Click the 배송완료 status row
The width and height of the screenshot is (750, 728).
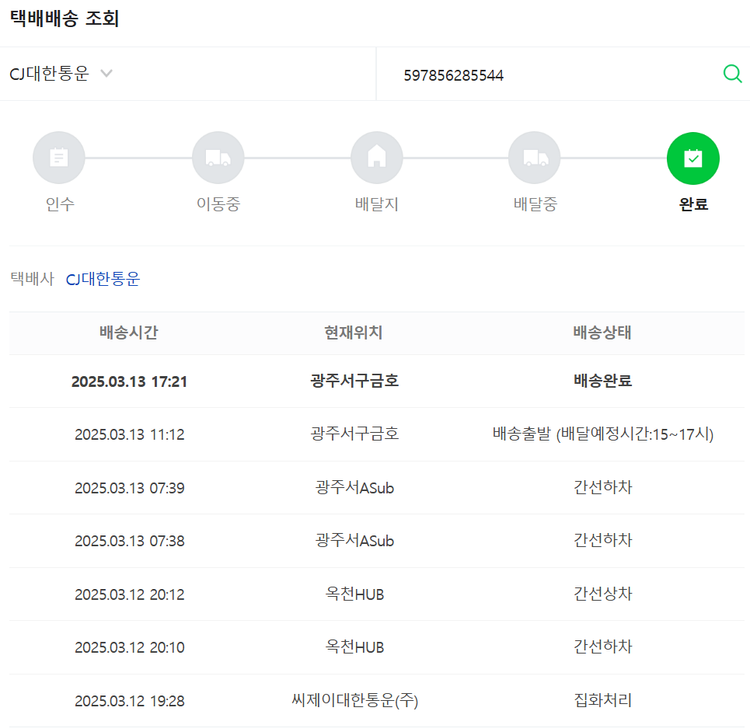602,381
